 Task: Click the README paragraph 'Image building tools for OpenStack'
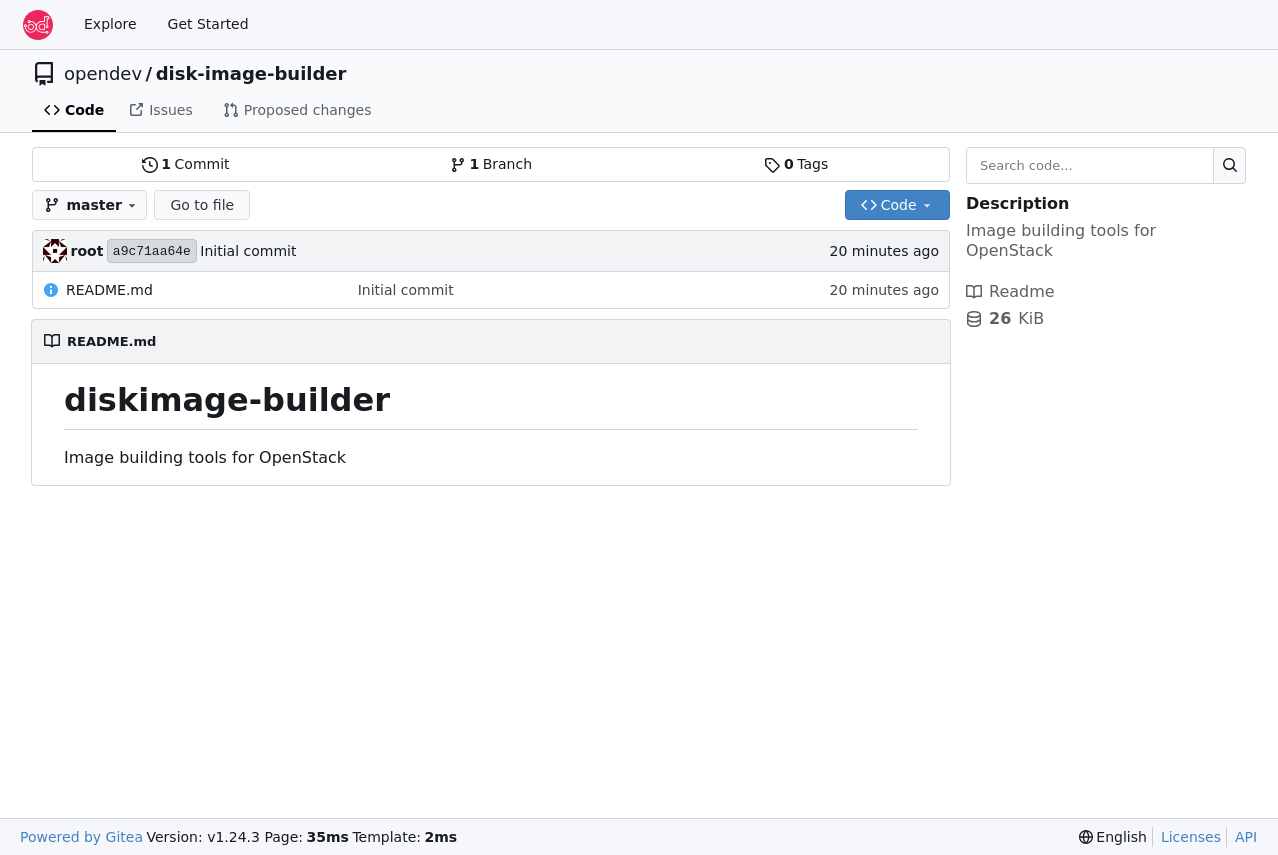[205, 458]
